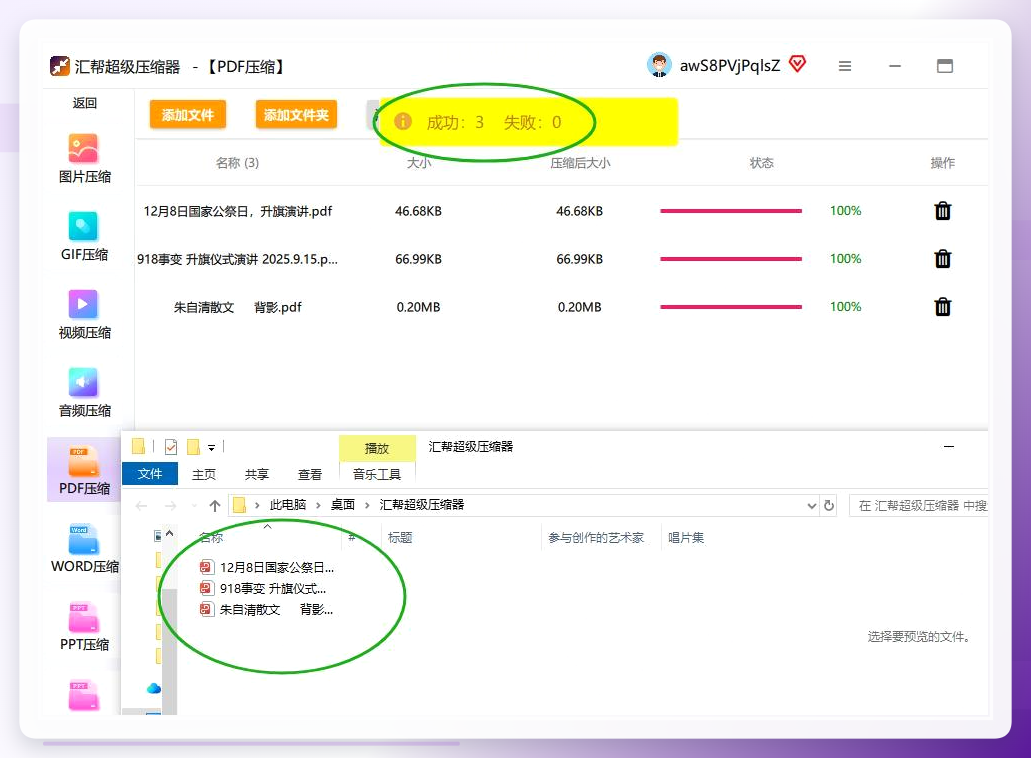Select 918事变 升旗仪式 file in Explorer

coord(263,588)
